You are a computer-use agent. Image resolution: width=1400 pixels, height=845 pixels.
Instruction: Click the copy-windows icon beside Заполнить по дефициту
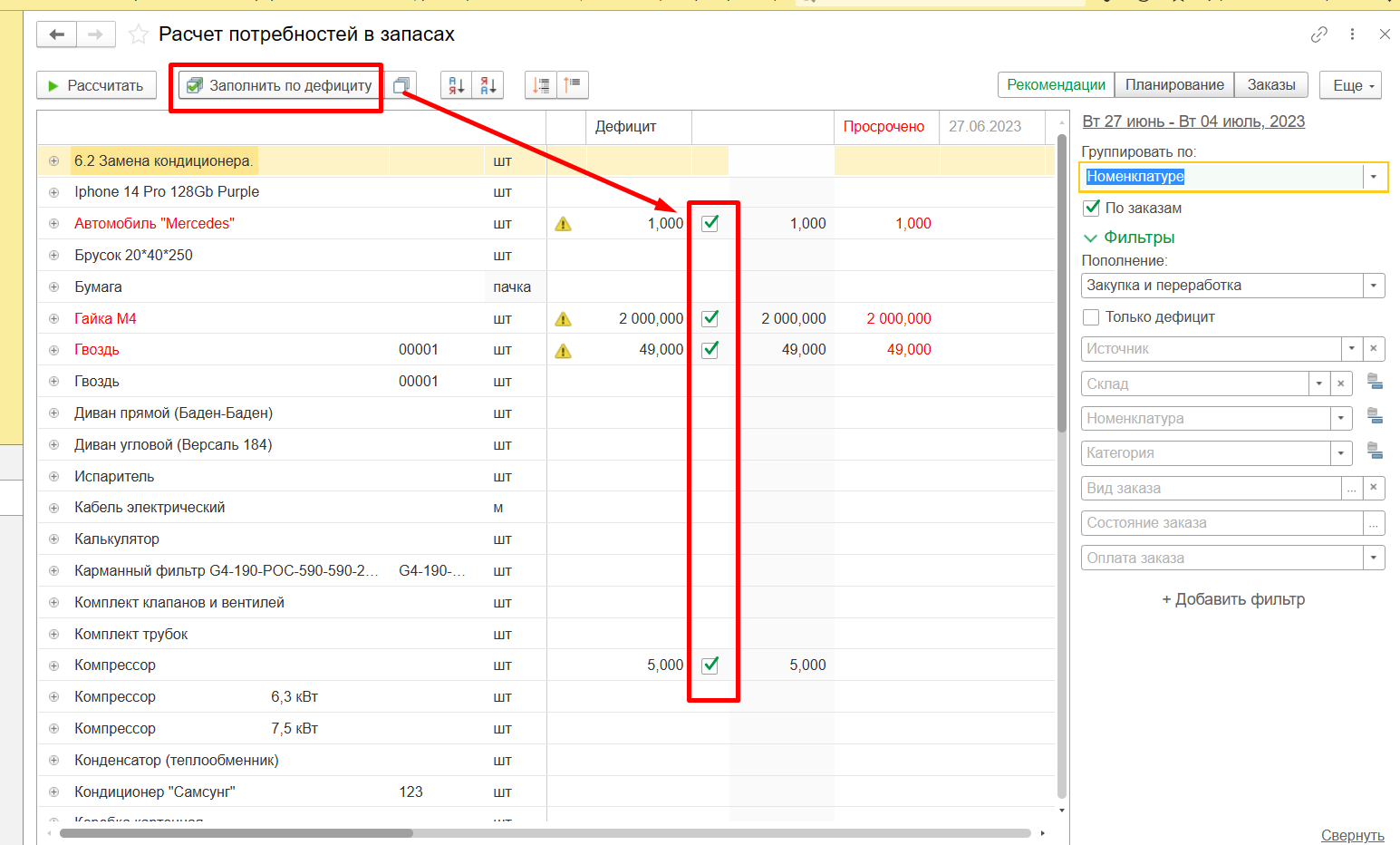tap(401, 85)
